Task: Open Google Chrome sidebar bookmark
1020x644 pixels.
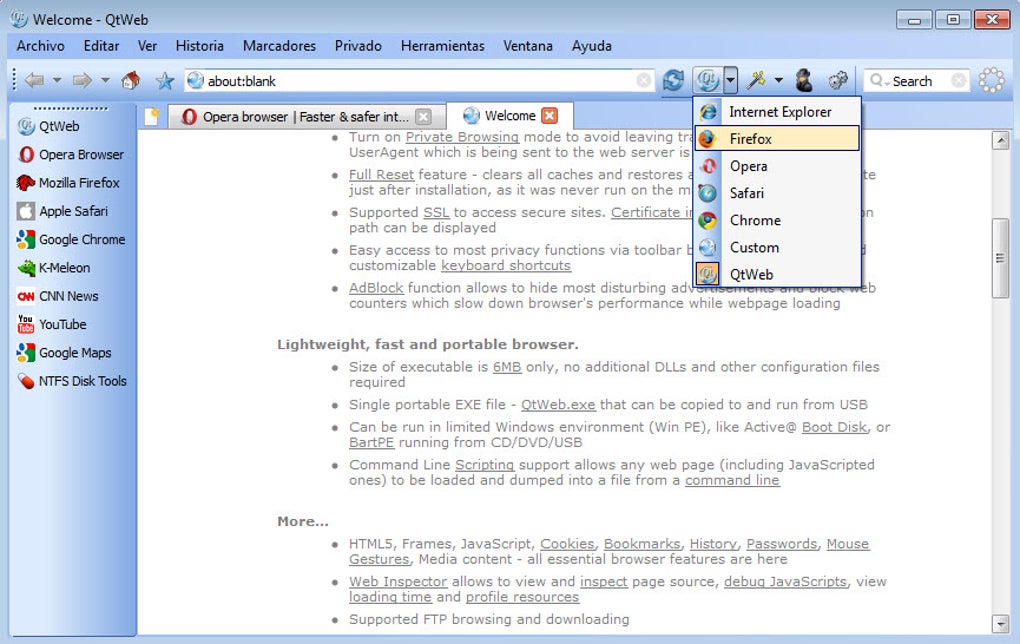Action: pos(71,239)
